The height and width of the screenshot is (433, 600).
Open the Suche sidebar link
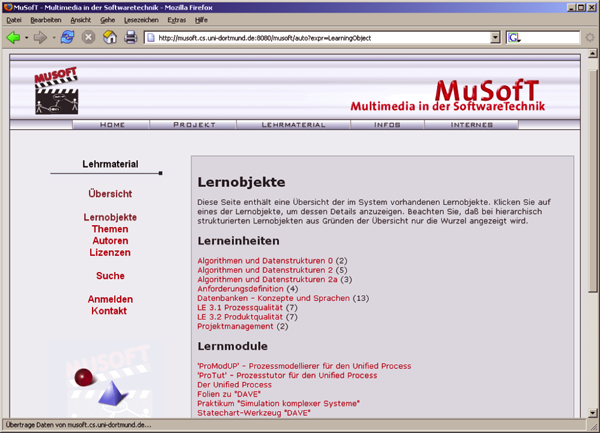(x=110, y=276)
